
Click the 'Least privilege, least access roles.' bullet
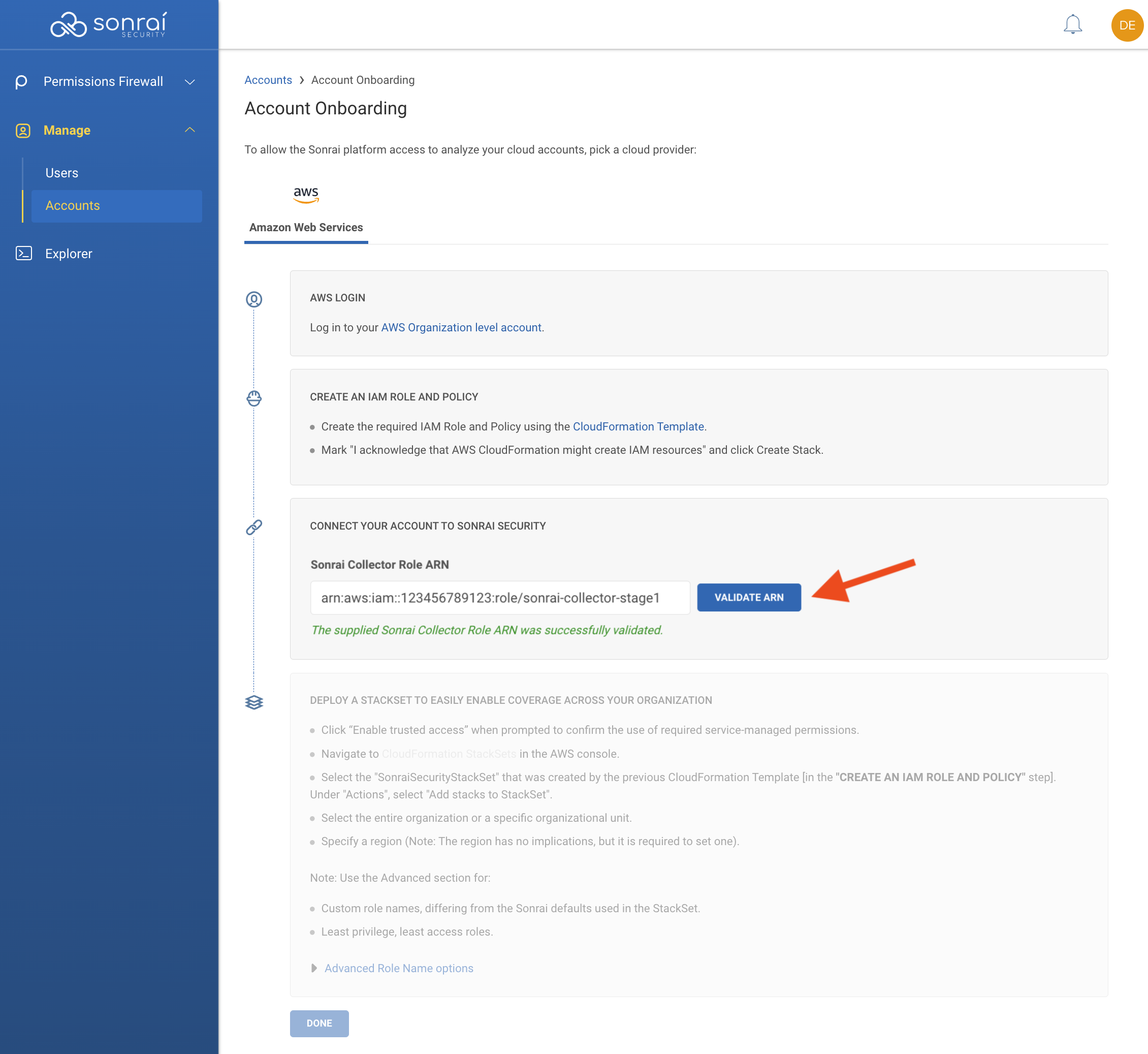(407, 932)
